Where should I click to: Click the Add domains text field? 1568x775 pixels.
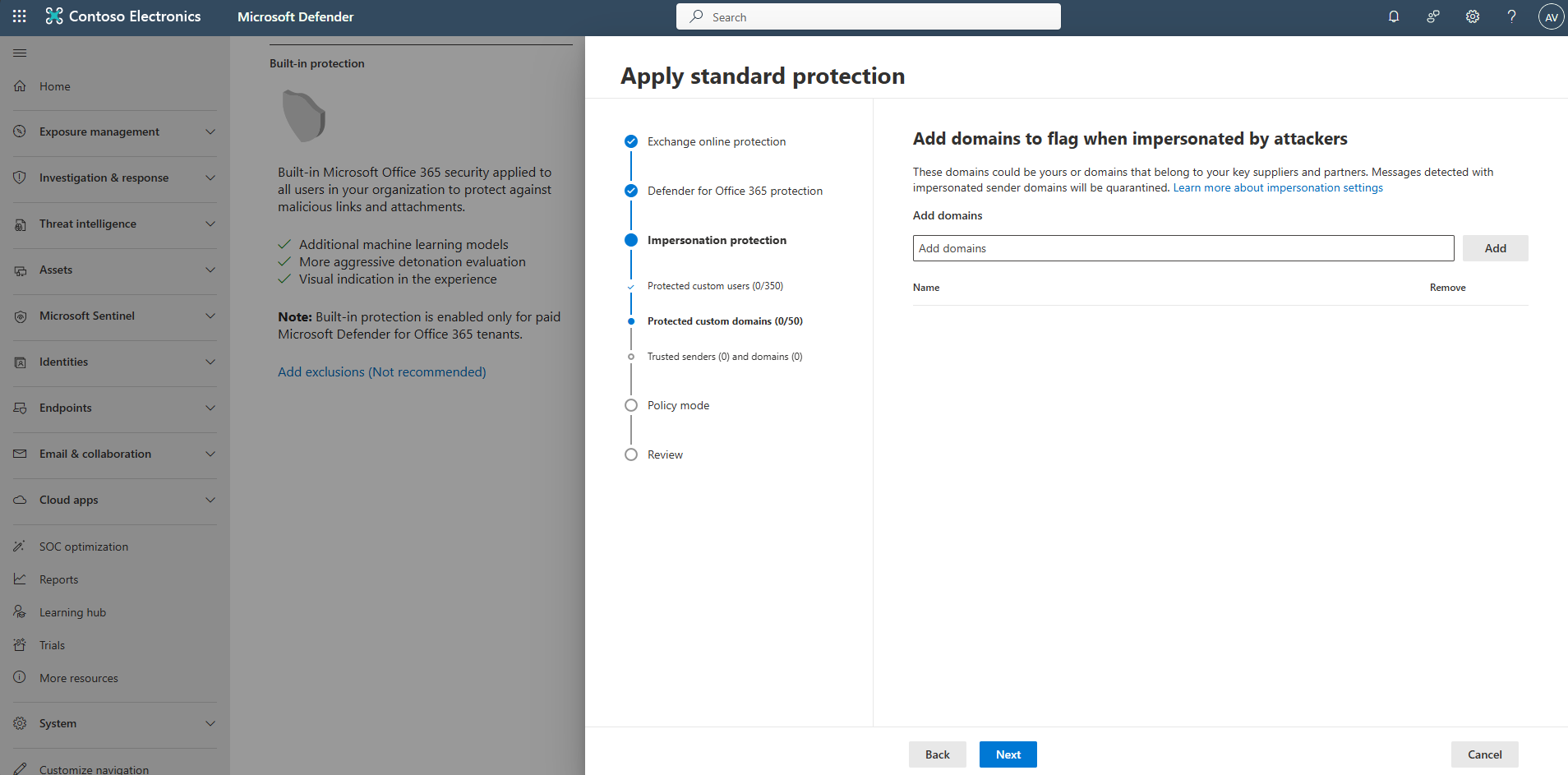1183,248
